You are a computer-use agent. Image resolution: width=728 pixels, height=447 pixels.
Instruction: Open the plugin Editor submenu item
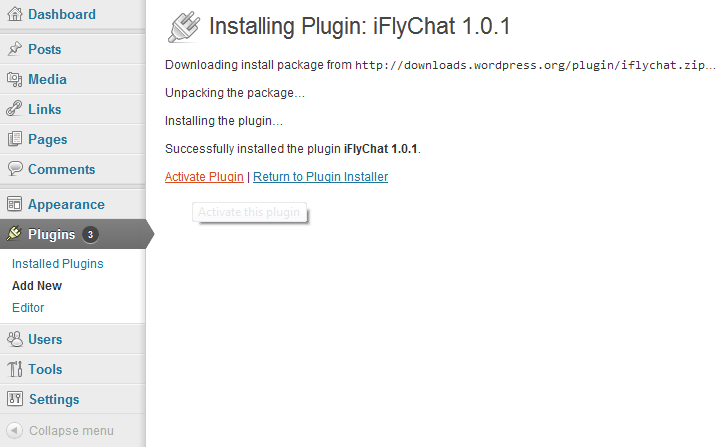point(28,308)
